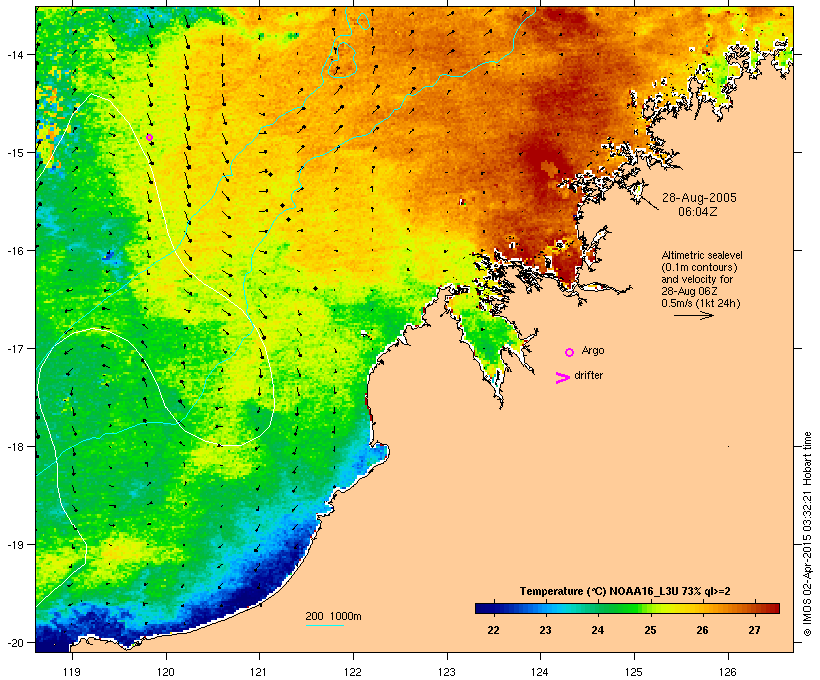The height and width of the screenshot is (680, 820).
Task: Click the colorbar value 23
Action: point(545,630)
